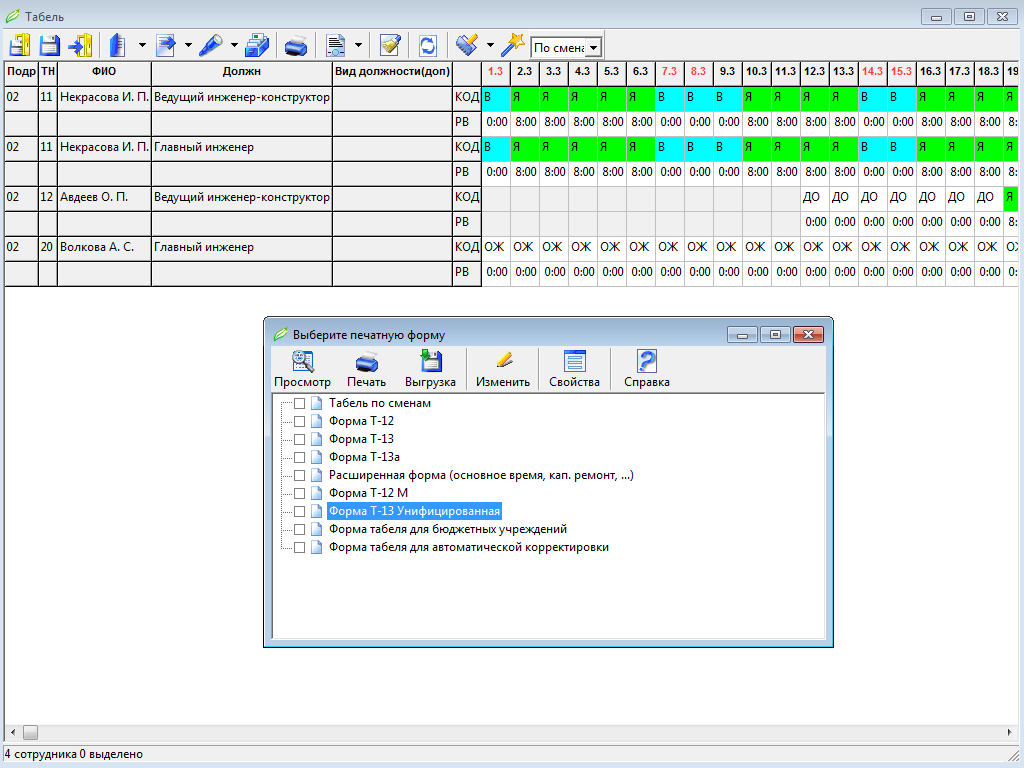Click the refresh arrows toolbar icon

point(428,45)
